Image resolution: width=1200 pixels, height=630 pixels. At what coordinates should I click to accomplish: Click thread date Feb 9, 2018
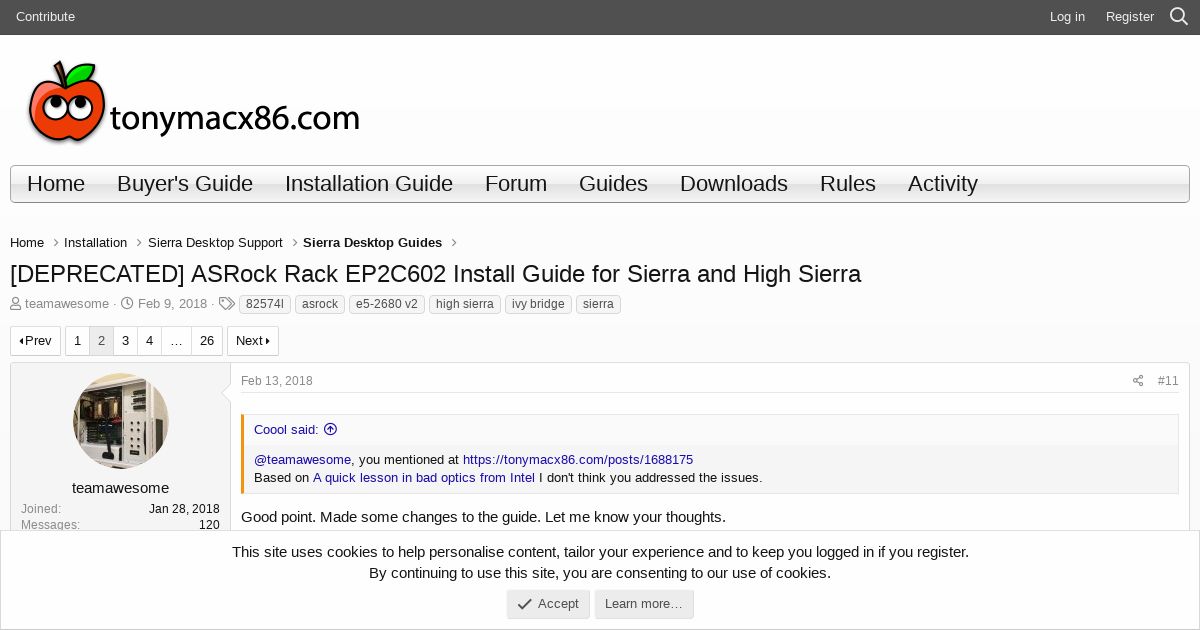pyautogui.click(x=172, y=304)
